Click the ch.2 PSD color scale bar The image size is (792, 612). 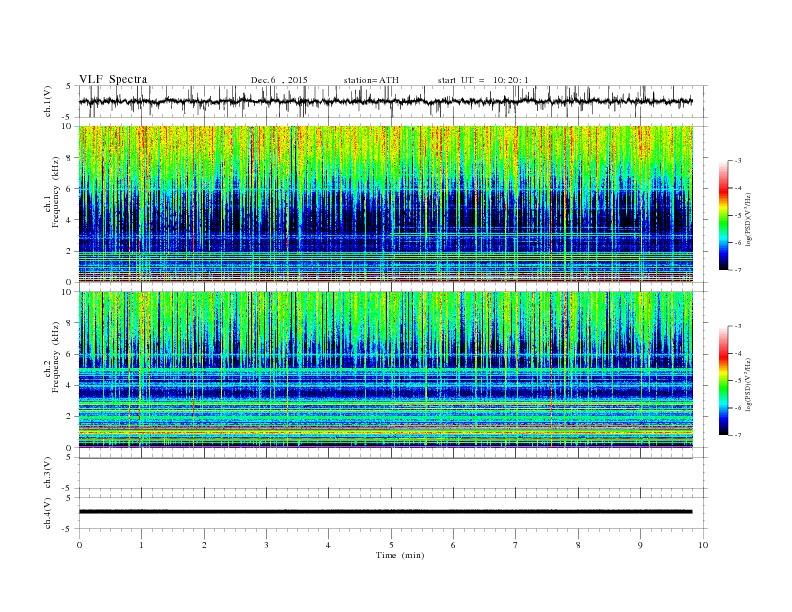[x=723, y=380]
